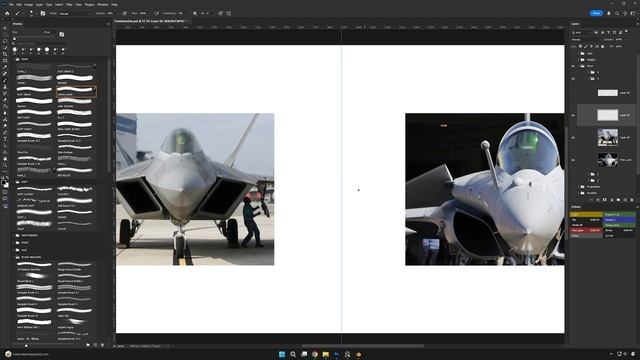640x360 pixels.
Task: Open the Layer menu
Action: click(x=39, y=4)
